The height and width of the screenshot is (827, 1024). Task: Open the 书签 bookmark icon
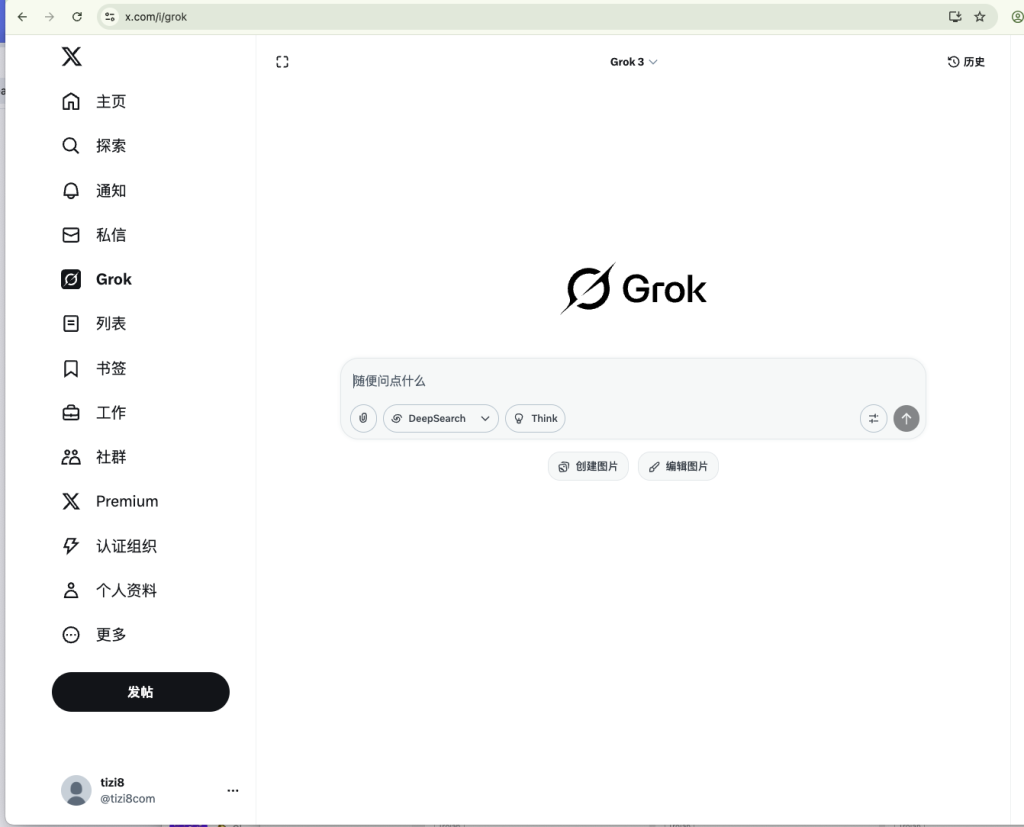click(x=71, y=368)
